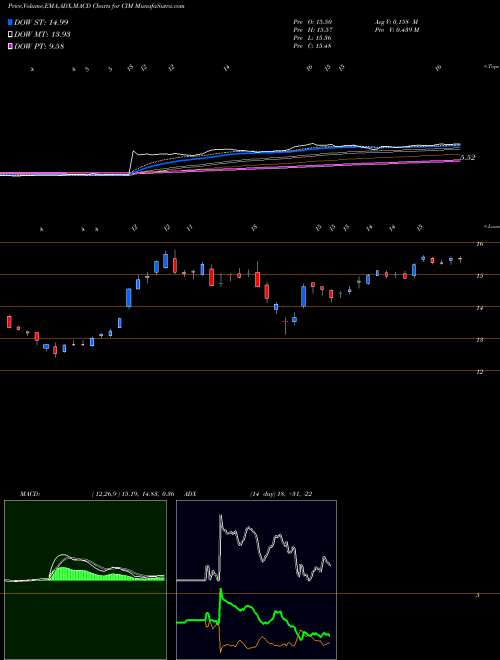Select the DOW ST: 14.99 label
This screenshot has height=660, width=500.
pos(41,22)
